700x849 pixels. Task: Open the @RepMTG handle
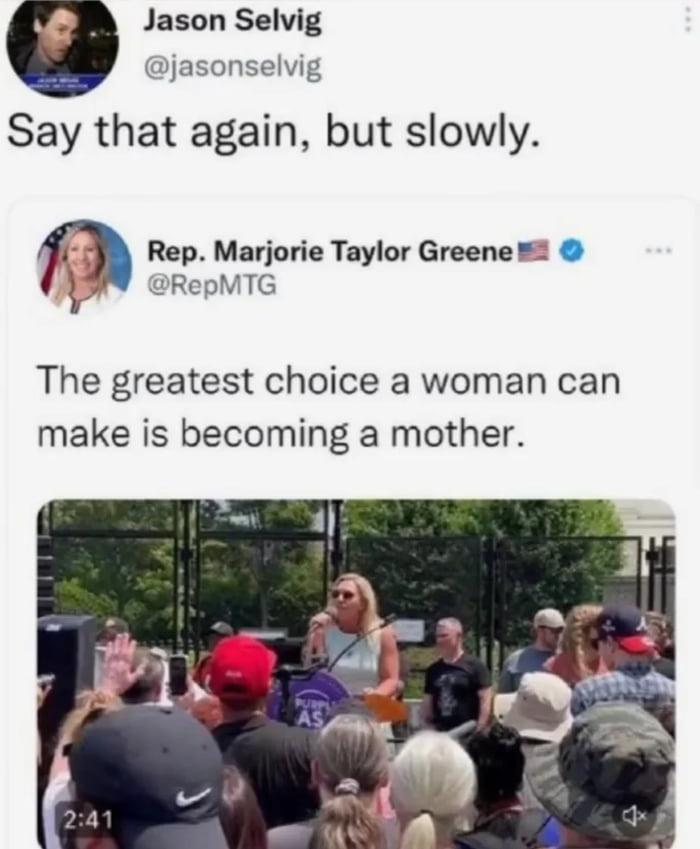[x=212, y=284]
